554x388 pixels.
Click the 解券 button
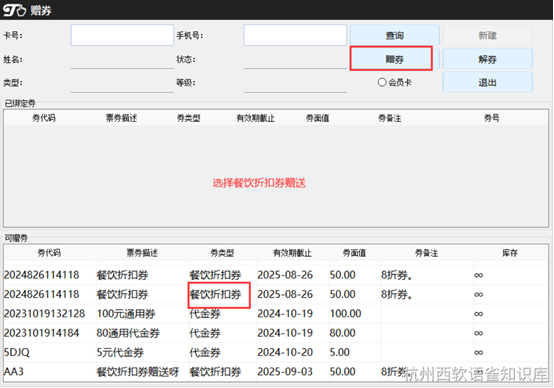click(x=488, y=59)
